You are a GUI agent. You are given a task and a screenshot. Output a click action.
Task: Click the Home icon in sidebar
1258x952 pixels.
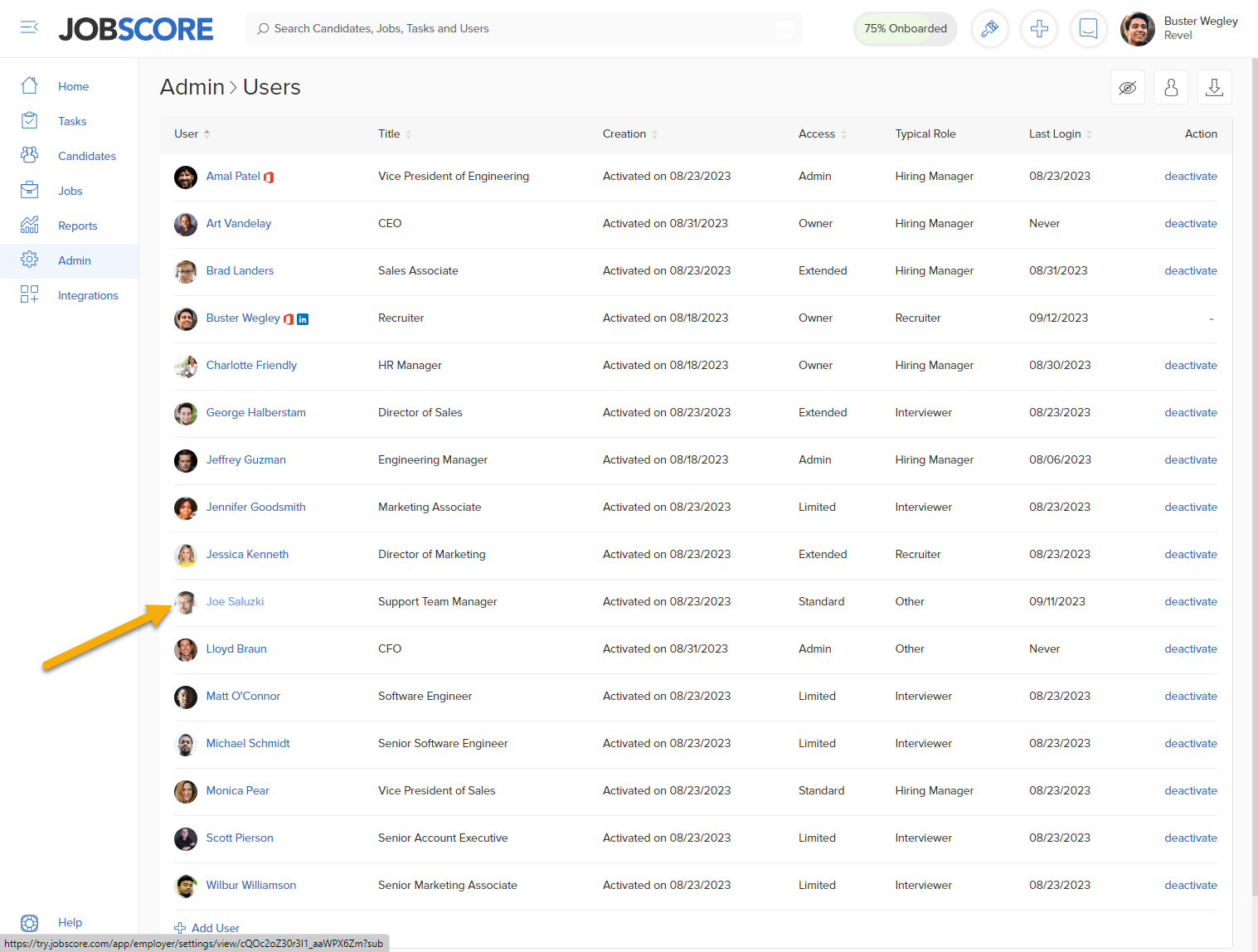point(29,85)
